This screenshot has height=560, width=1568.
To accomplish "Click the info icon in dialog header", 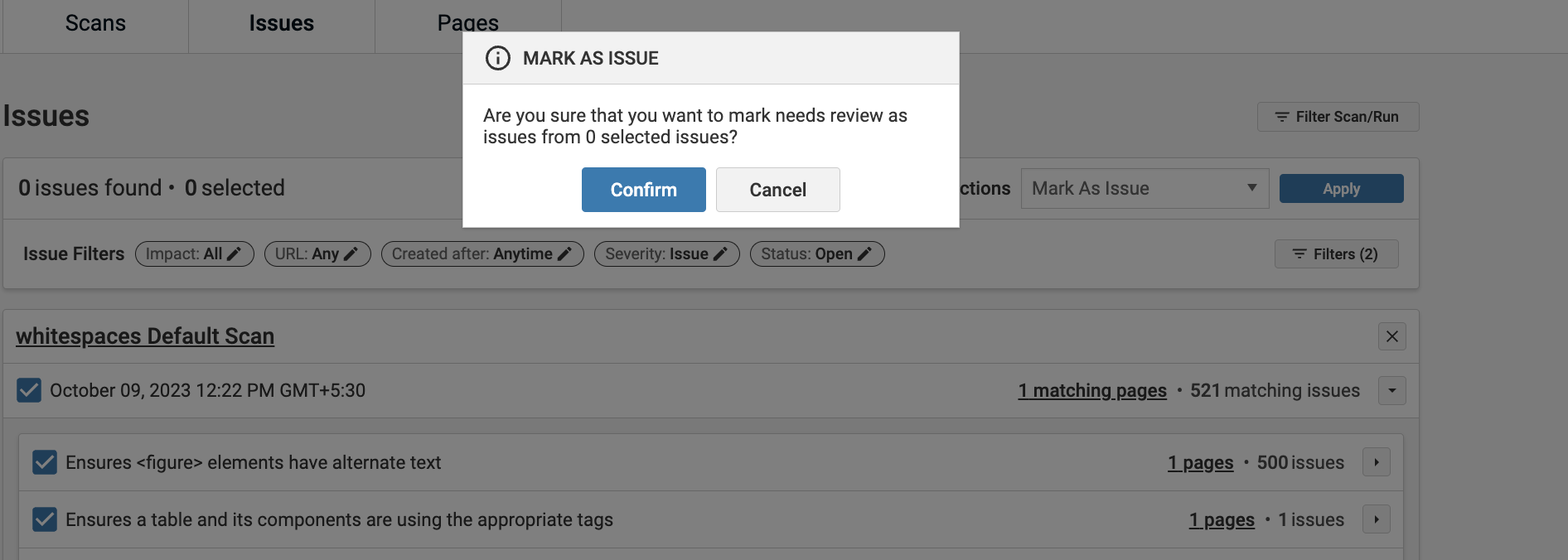I will tap(497, 58).
